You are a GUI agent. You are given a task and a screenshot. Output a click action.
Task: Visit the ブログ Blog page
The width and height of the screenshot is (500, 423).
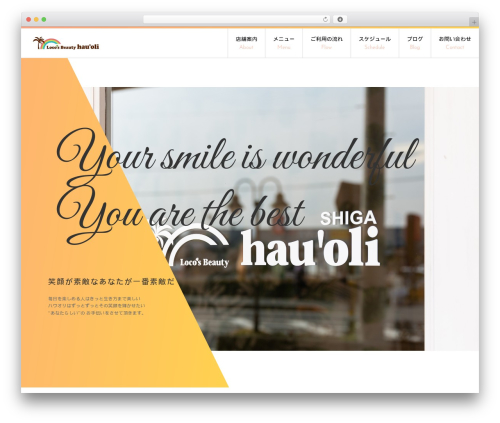coord(415,43)
